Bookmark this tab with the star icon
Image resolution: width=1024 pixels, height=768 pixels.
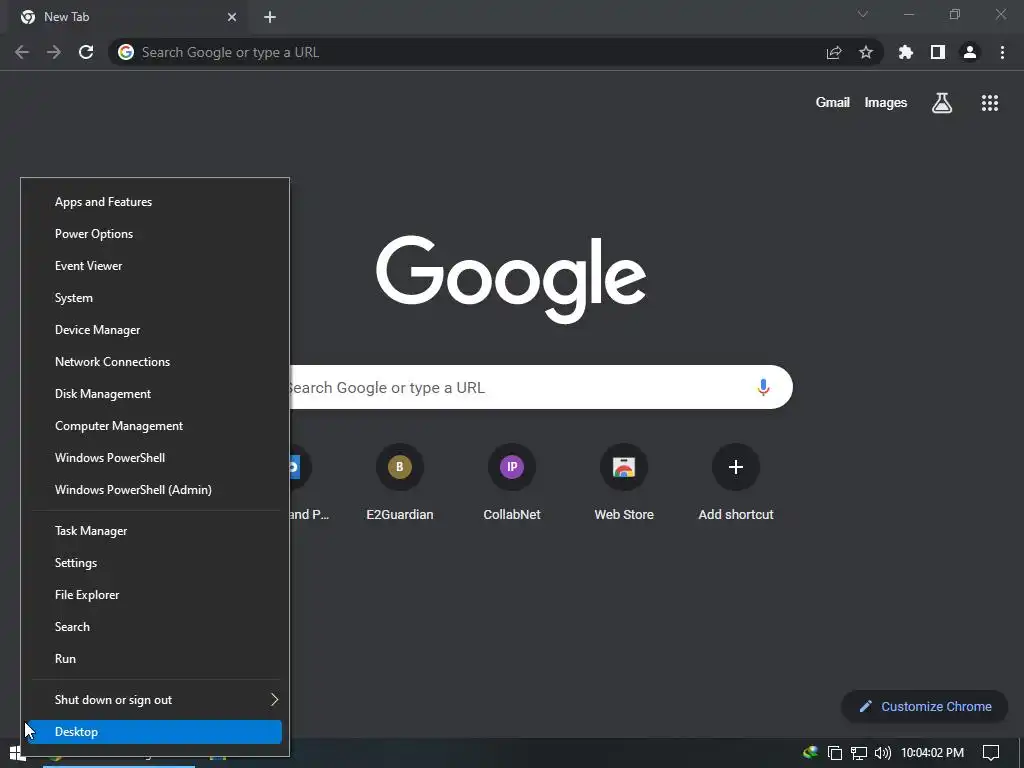click(x=866, y=52)
